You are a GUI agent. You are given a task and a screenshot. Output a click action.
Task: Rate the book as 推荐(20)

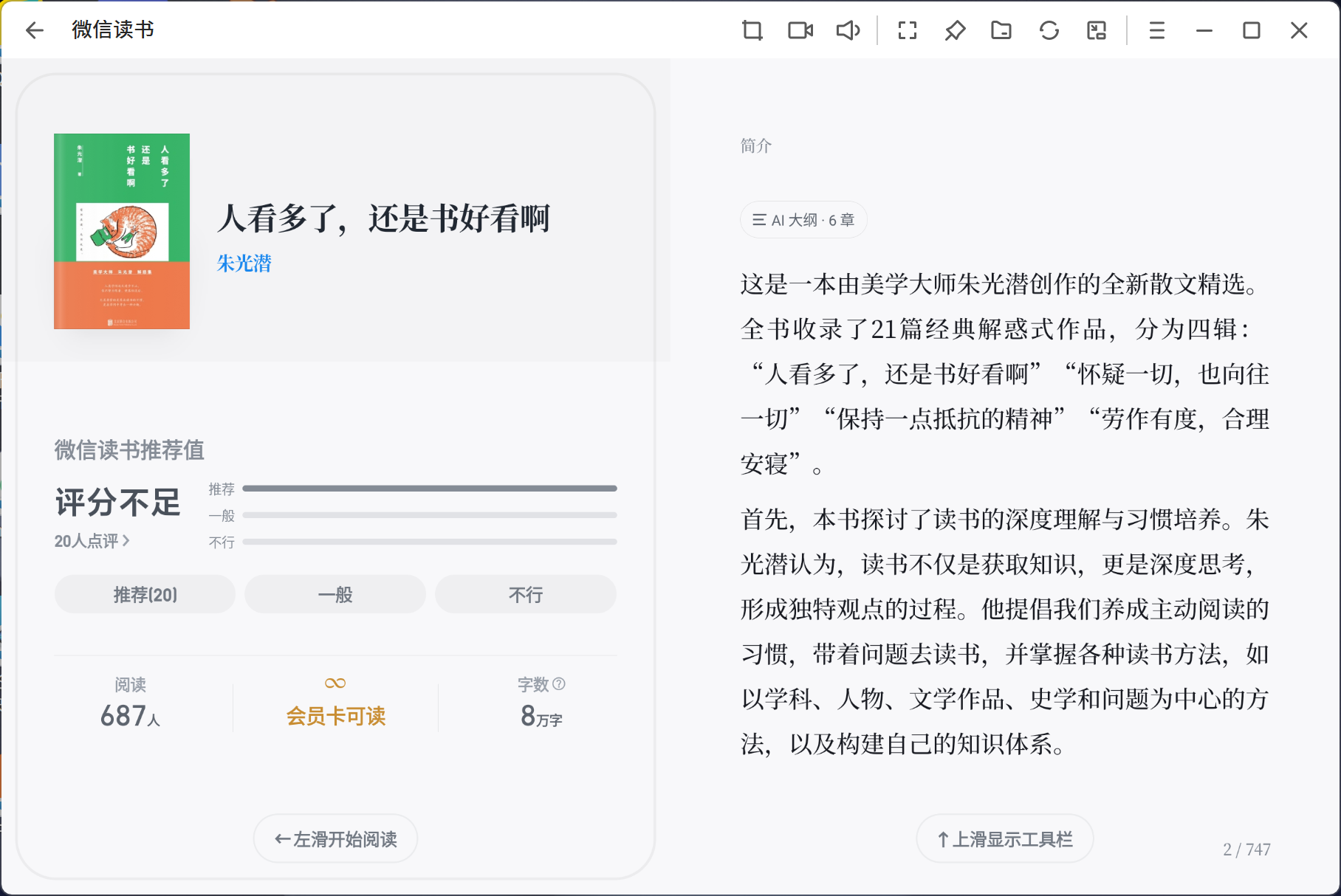[x=145, y=595]
